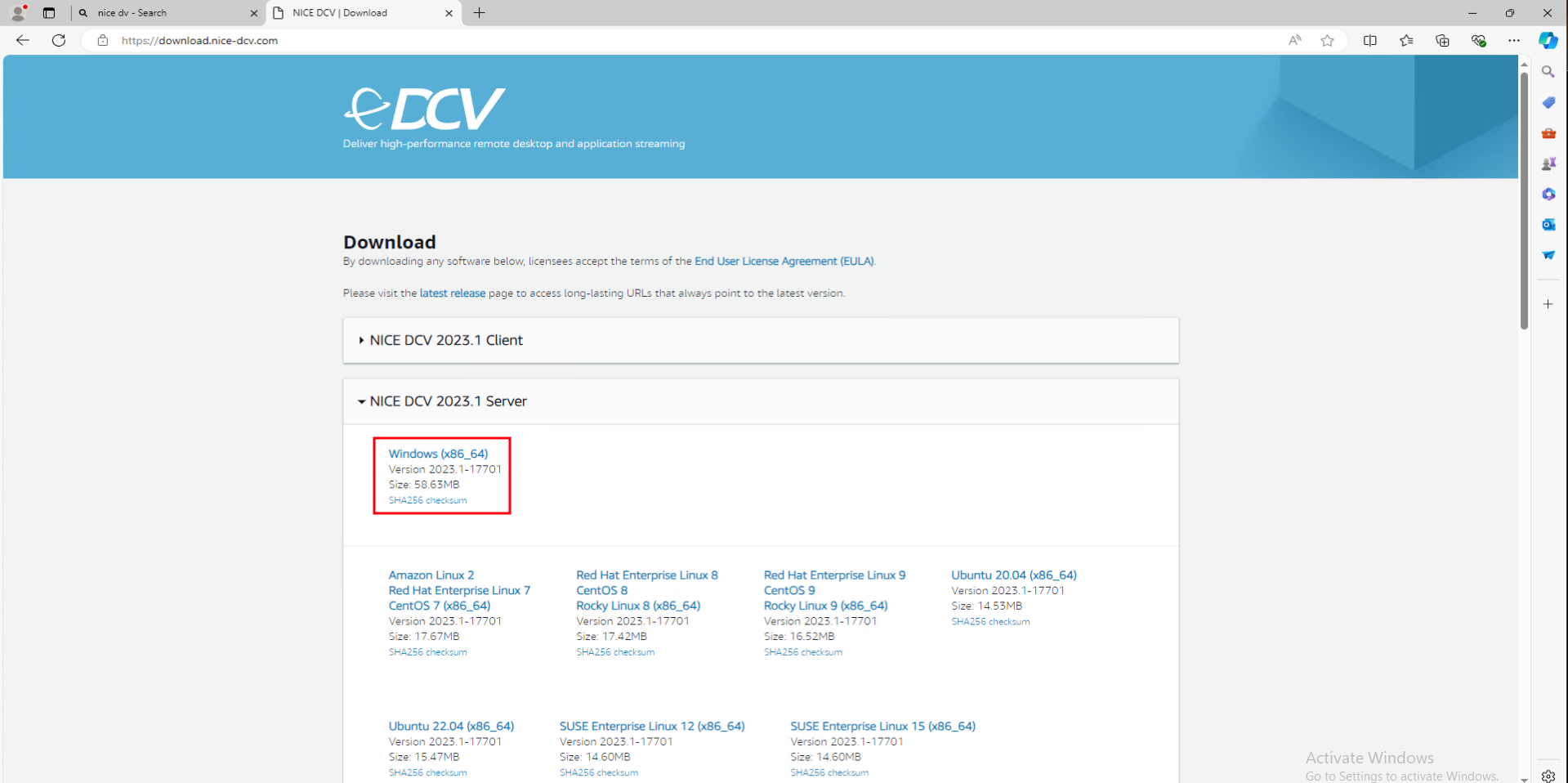Click the Rocky Linux 8 (x86_64) link
This screenshot has width=1568, height=783.
(638, 606)
